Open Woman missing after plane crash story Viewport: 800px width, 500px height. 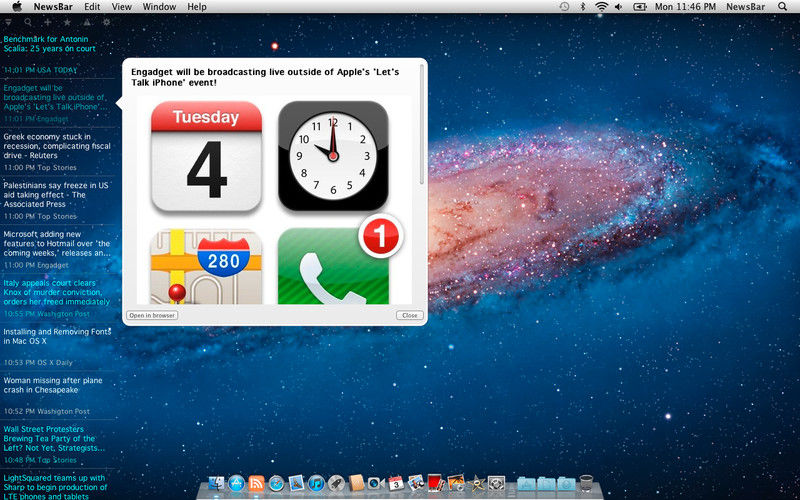click(x=53, y=385)
